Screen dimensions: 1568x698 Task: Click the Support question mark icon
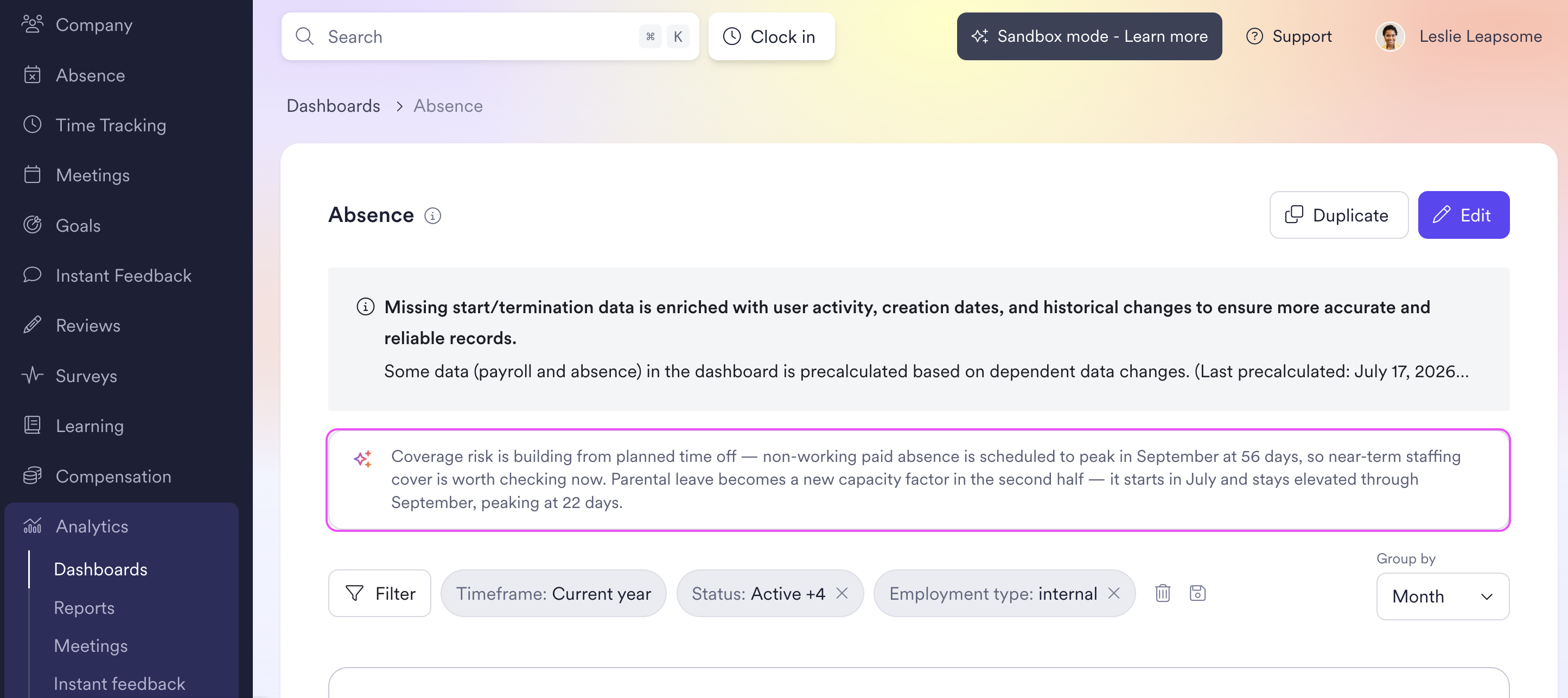click(1254, 36)
